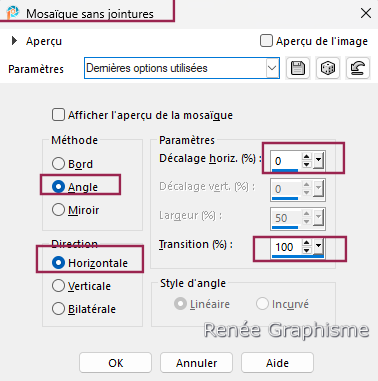Increase Décalage horiz. with up arrow
The width and height of the screenshot is (378, 381).
coord(307,157)
